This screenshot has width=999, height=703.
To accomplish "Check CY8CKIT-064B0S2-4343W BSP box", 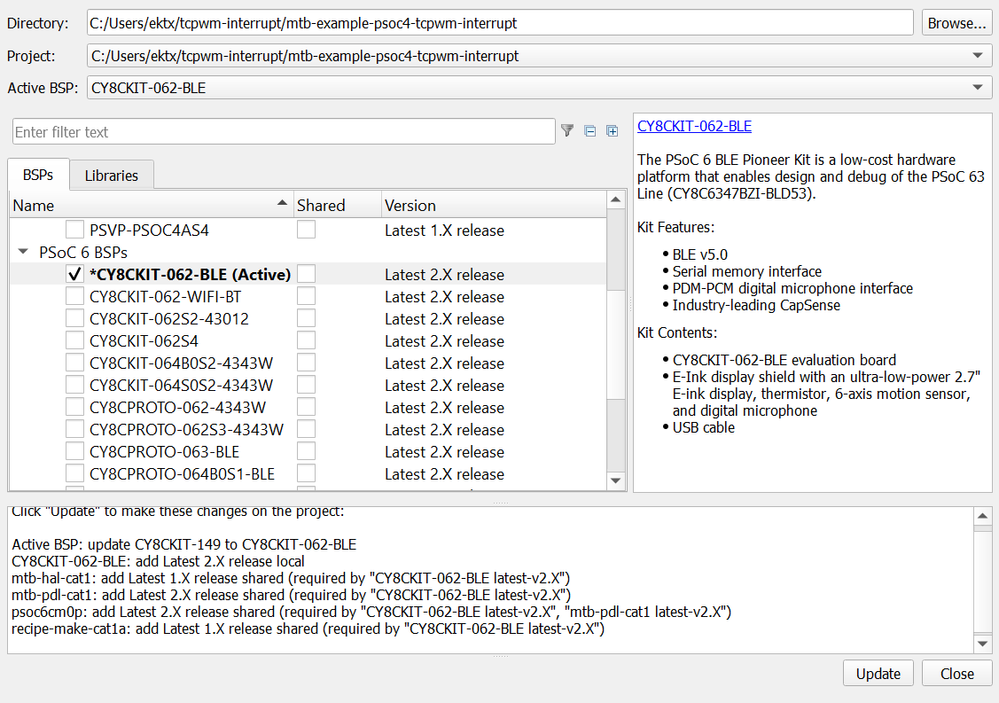I will pos(75,363).
